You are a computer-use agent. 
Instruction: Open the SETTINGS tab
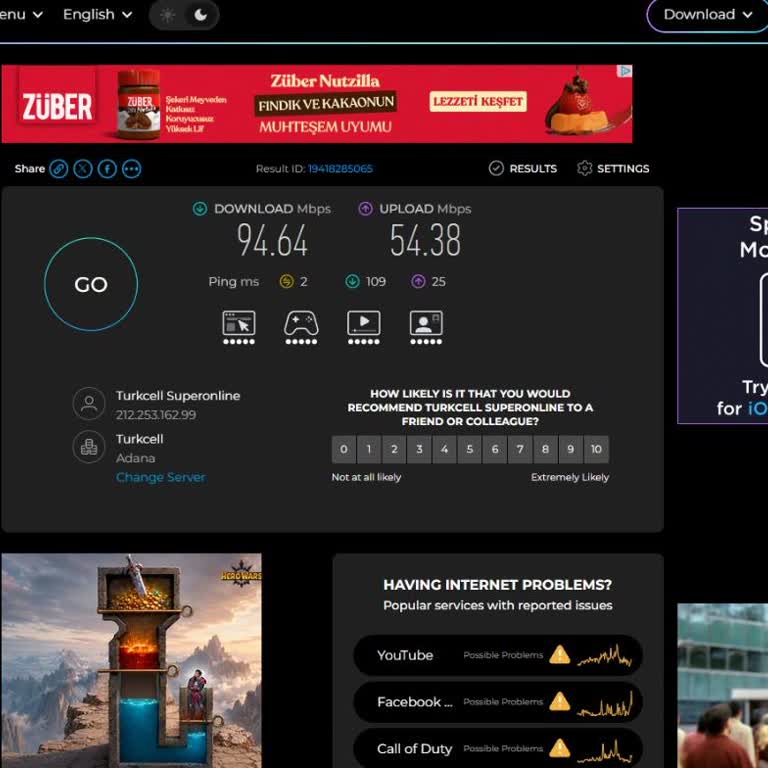[x=613, y=168]
